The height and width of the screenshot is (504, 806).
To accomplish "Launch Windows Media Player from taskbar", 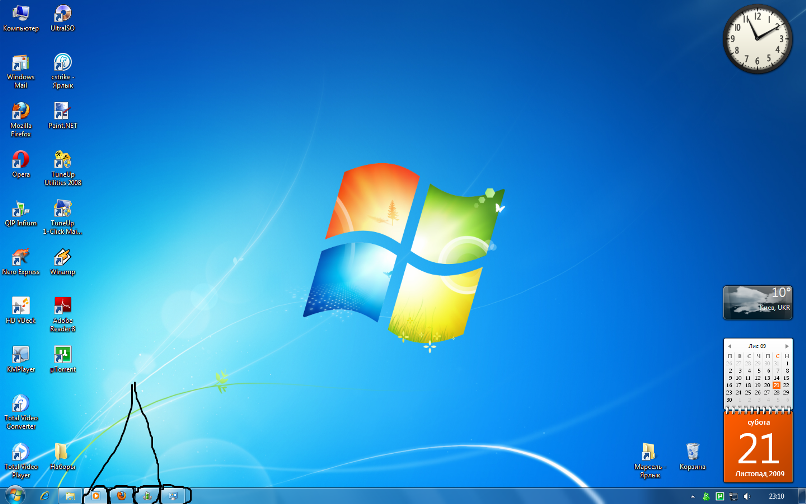I will pyautogui.click(x=96, y=495).
